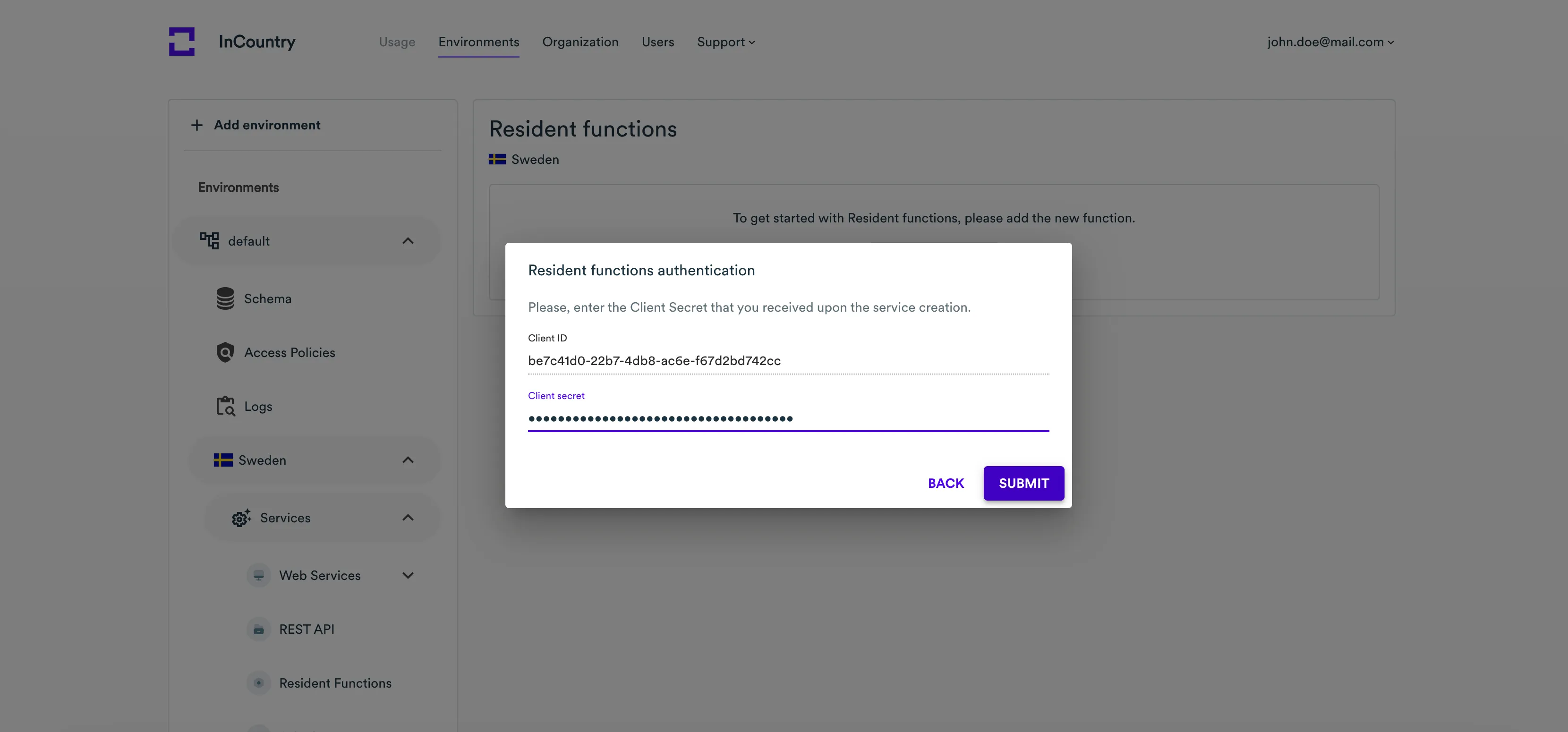Switch to the Organization tab
The height and width of the screenshot is (732, 1568).
[x=580, y=42]
